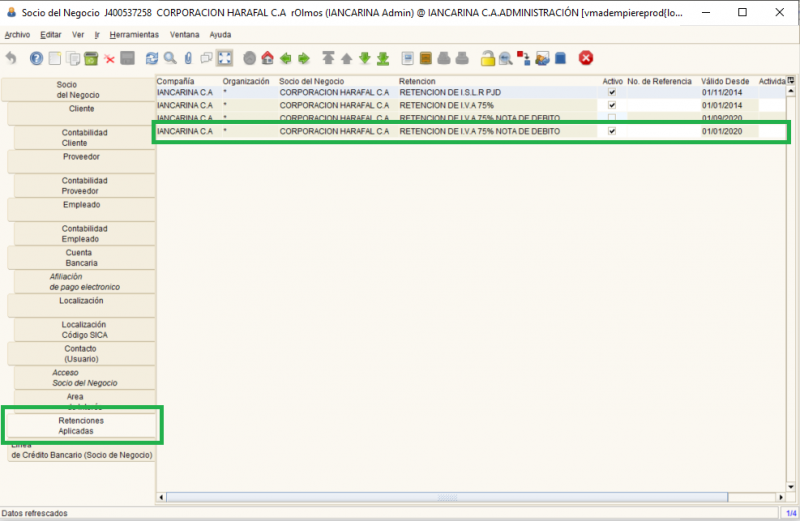The height and width of the screenshot is (521, 800).
Task: Open the table column selector icon at top right
Action: pyautogui.click(x=791, y=80)
